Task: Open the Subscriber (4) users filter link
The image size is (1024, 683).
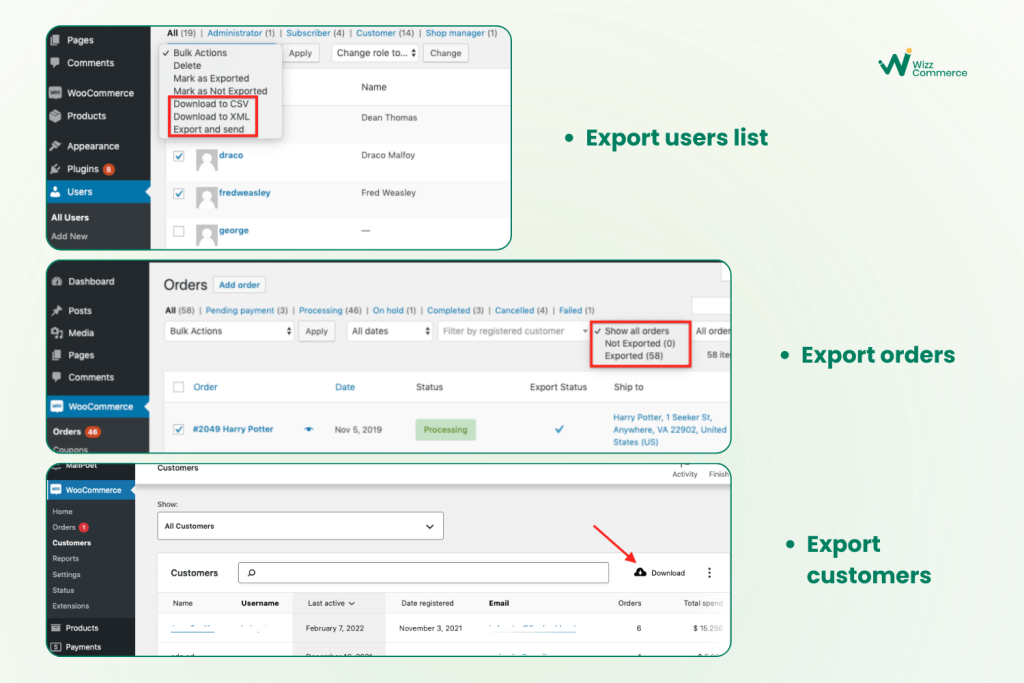Action: (315, 33)
